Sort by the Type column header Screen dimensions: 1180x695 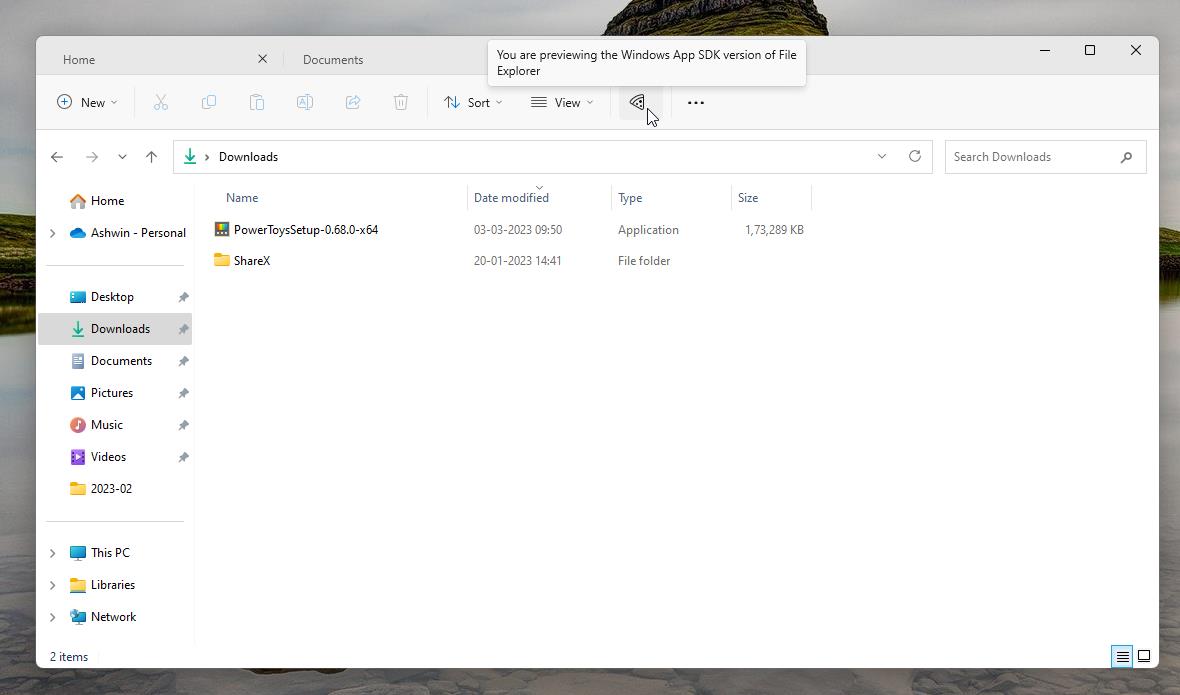[x=630, y=198]
